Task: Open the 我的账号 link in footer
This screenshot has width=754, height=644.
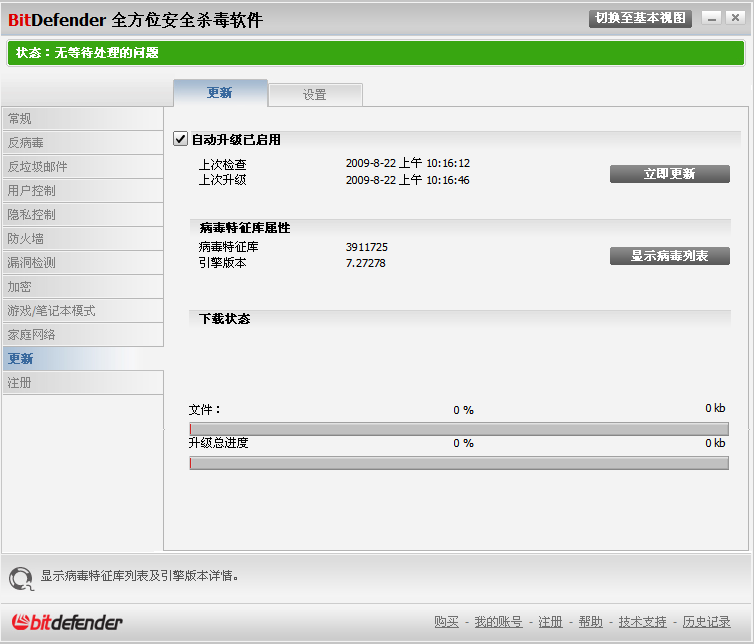Action: tap(498, 622)
